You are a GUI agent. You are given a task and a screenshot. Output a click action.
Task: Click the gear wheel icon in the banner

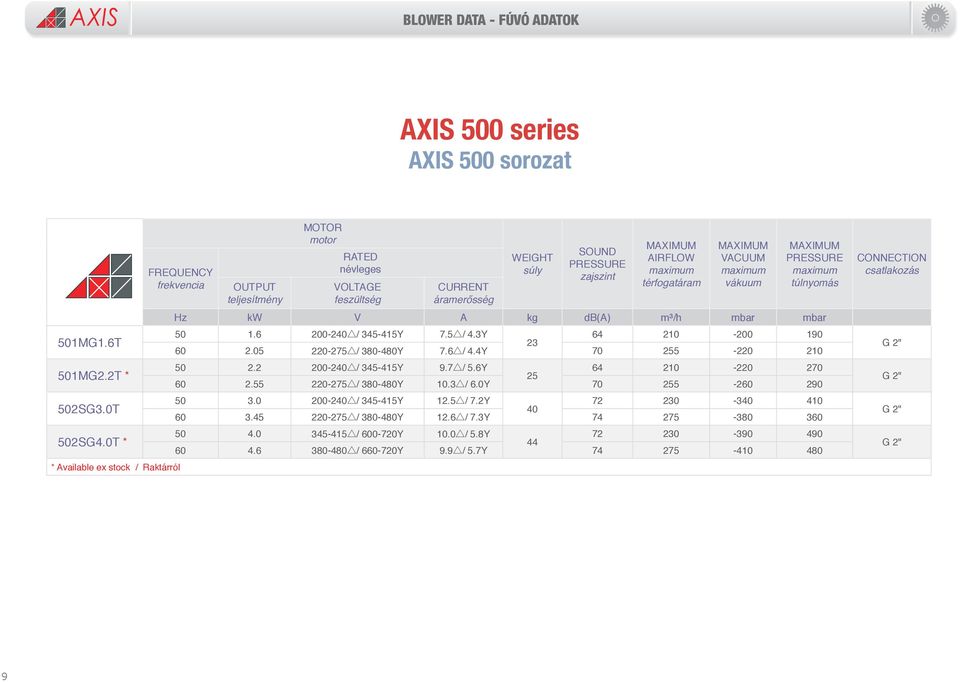935,18
